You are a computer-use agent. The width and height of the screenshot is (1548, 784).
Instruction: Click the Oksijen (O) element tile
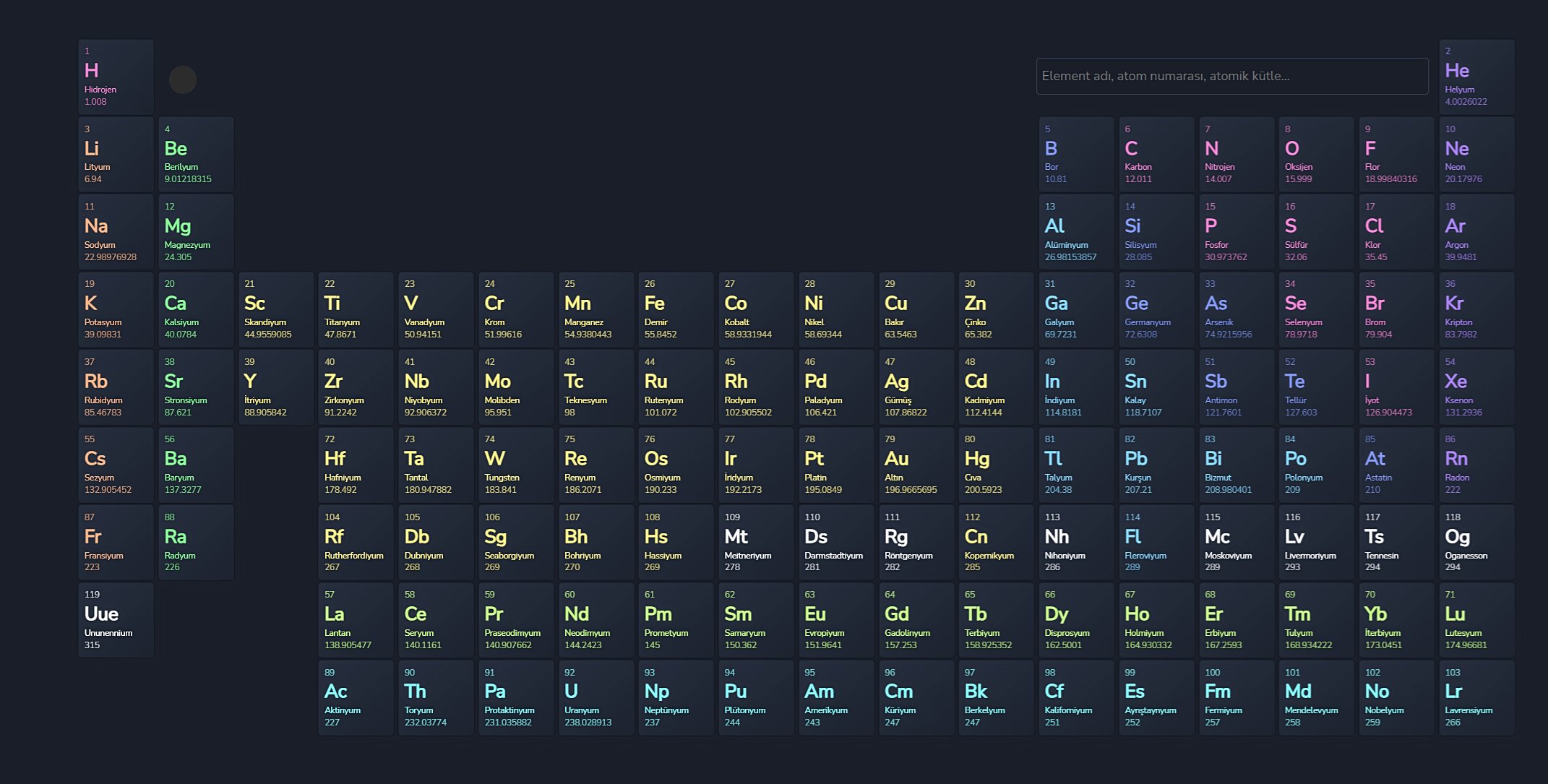coord(1315,155)
